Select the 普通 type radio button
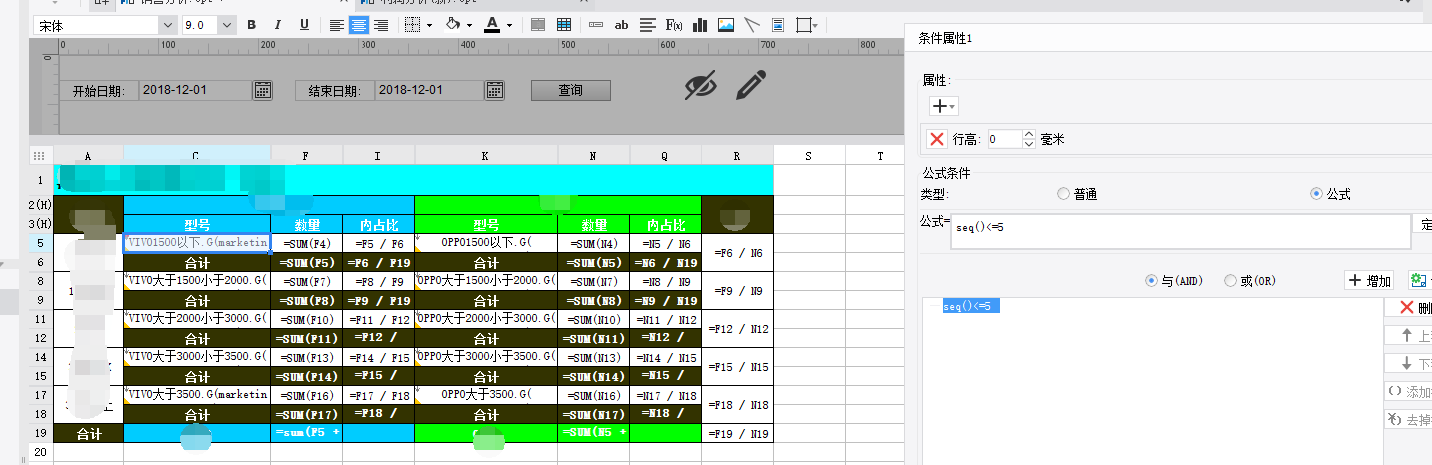This screenshot has width=1432, height=465. pos(1063,194)
